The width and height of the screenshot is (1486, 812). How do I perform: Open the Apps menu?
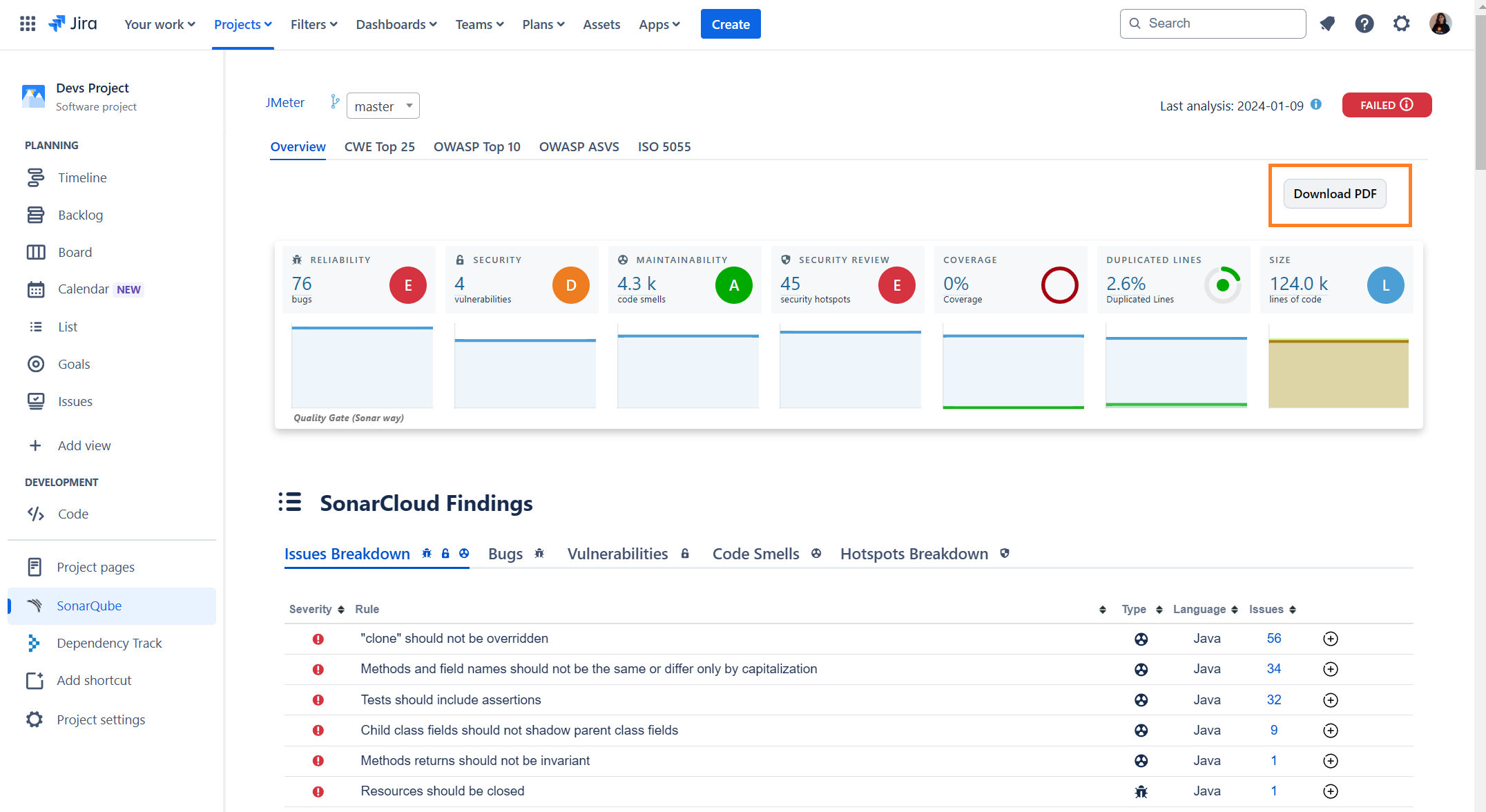[659, 24]
